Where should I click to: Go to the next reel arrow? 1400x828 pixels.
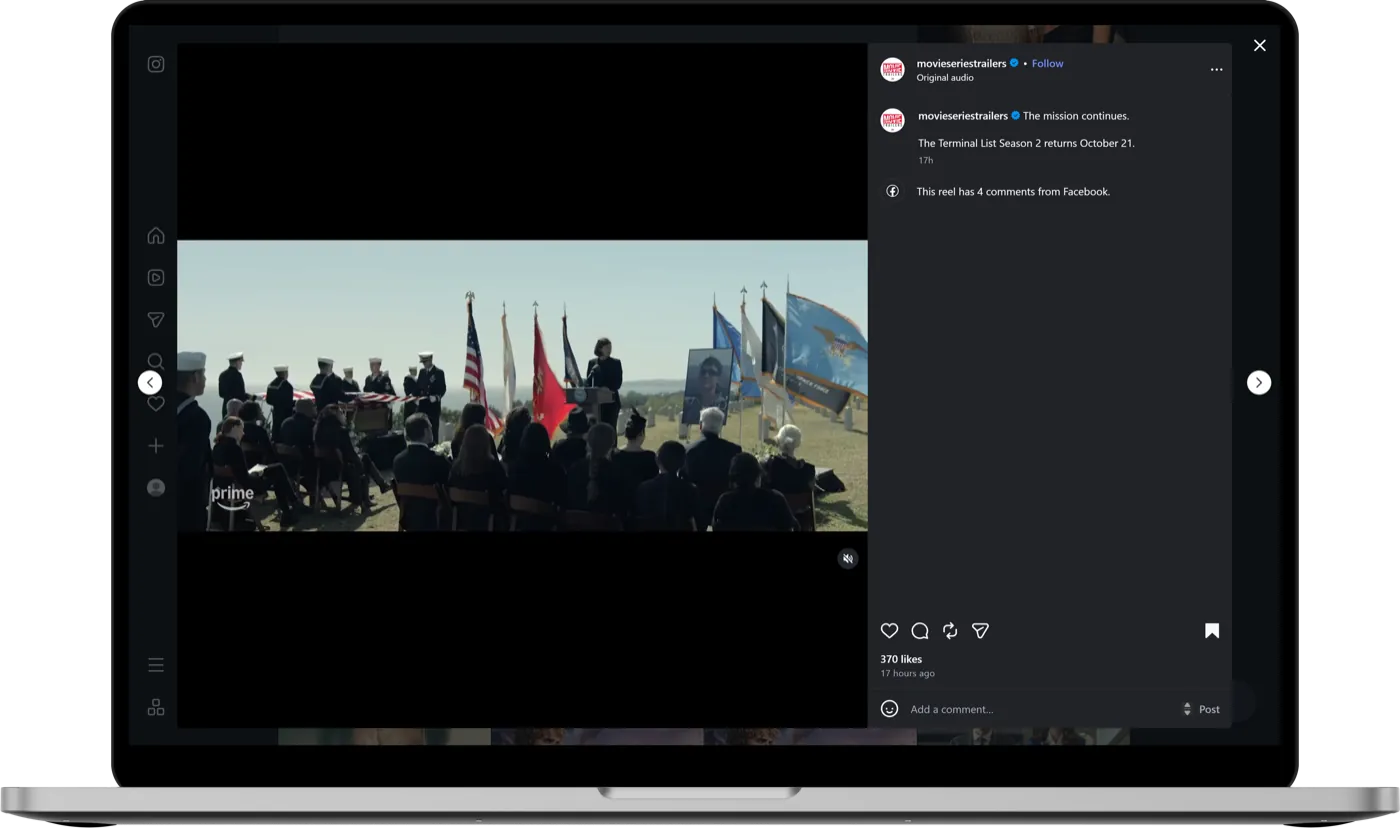[x=1259, y=382]
